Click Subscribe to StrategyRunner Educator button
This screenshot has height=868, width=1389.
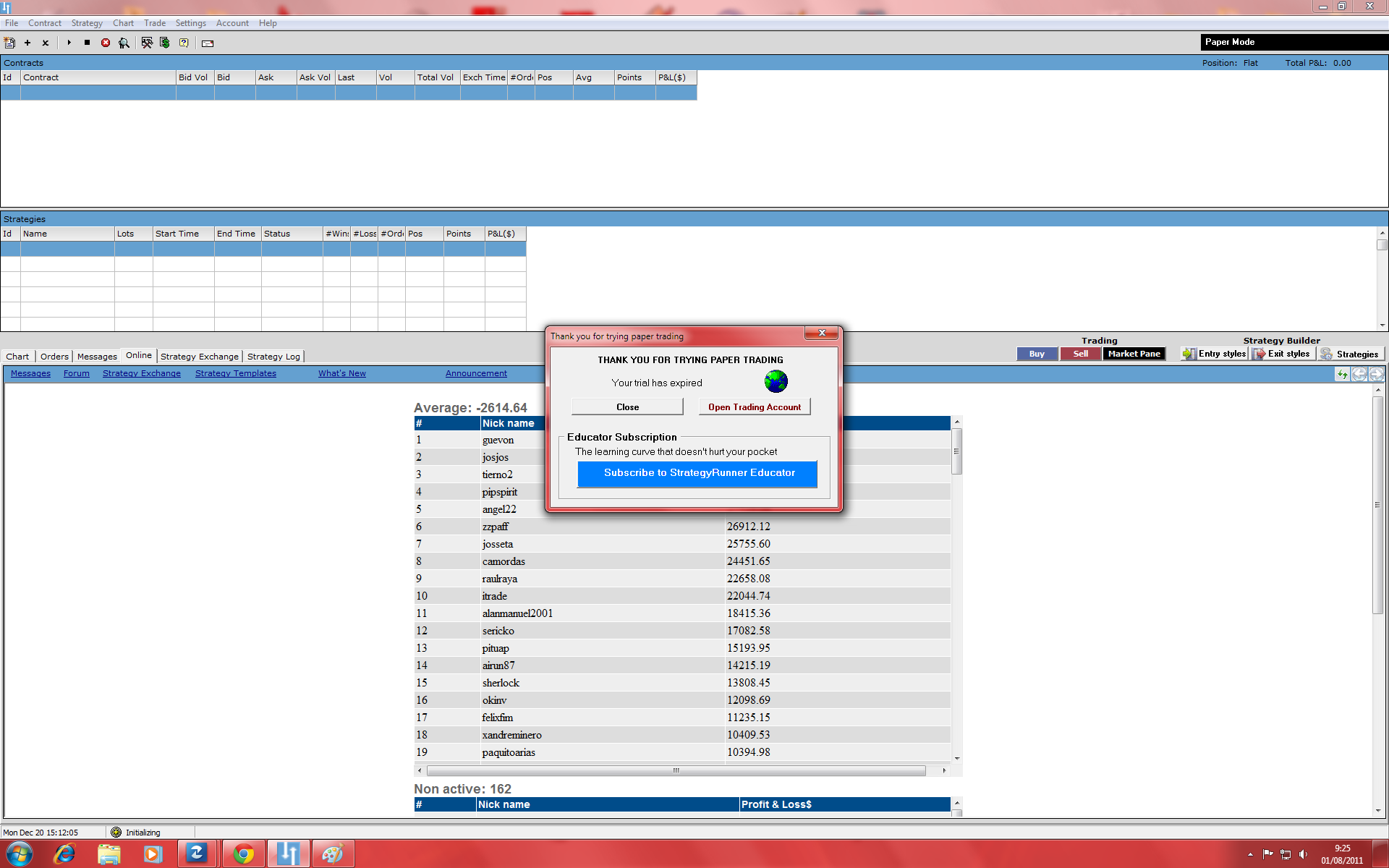tap(698, 473)
